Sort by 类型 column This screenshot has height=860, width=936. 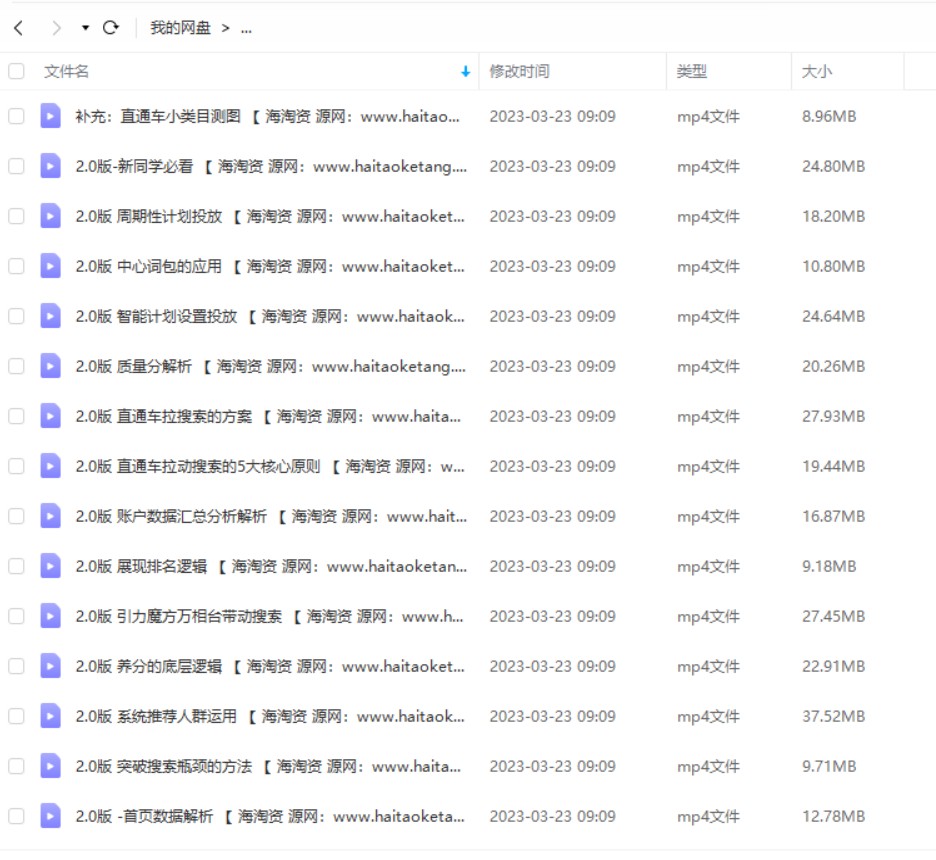click(692, 72)
